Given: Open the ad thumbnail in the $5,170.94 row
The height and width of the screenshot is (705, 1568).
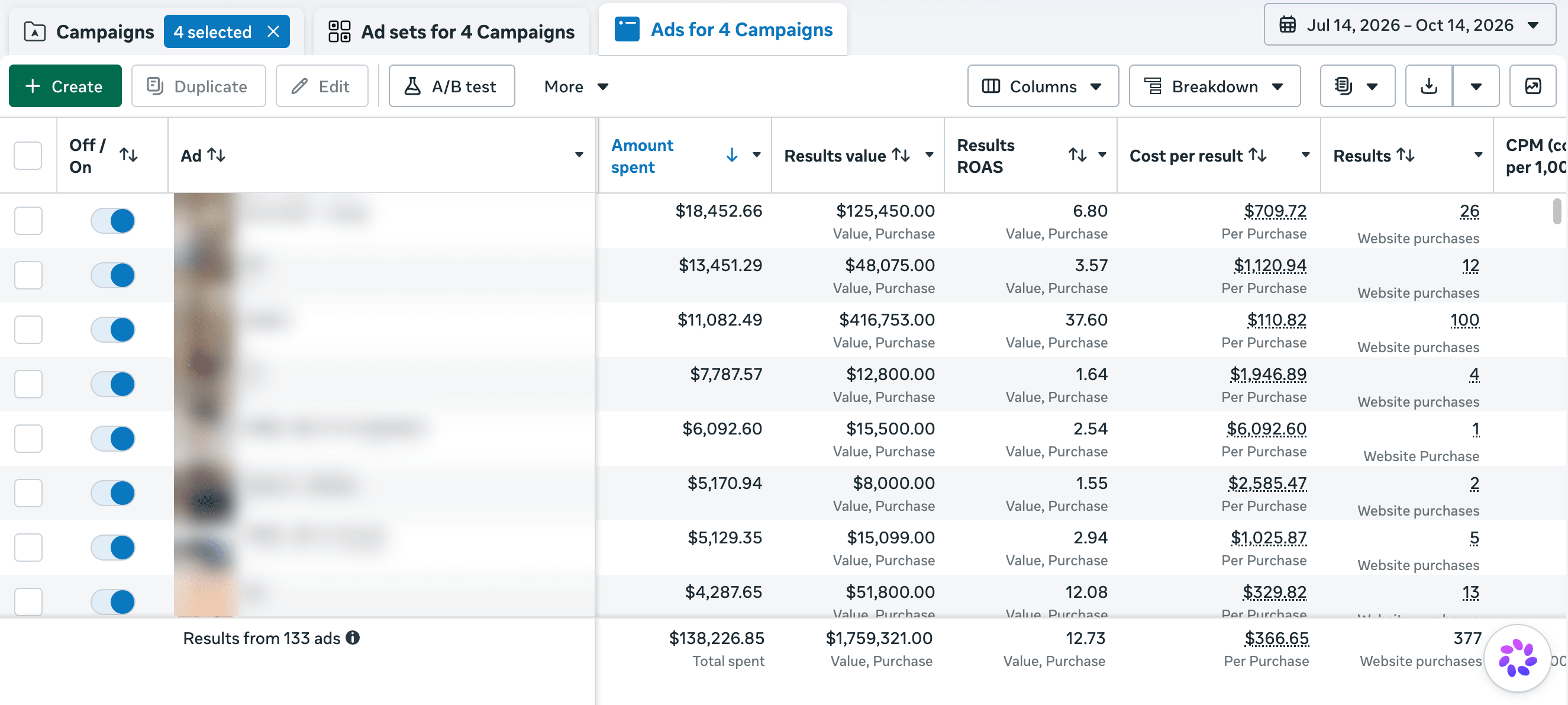Looking at the screenshot, I should (205, 493).
